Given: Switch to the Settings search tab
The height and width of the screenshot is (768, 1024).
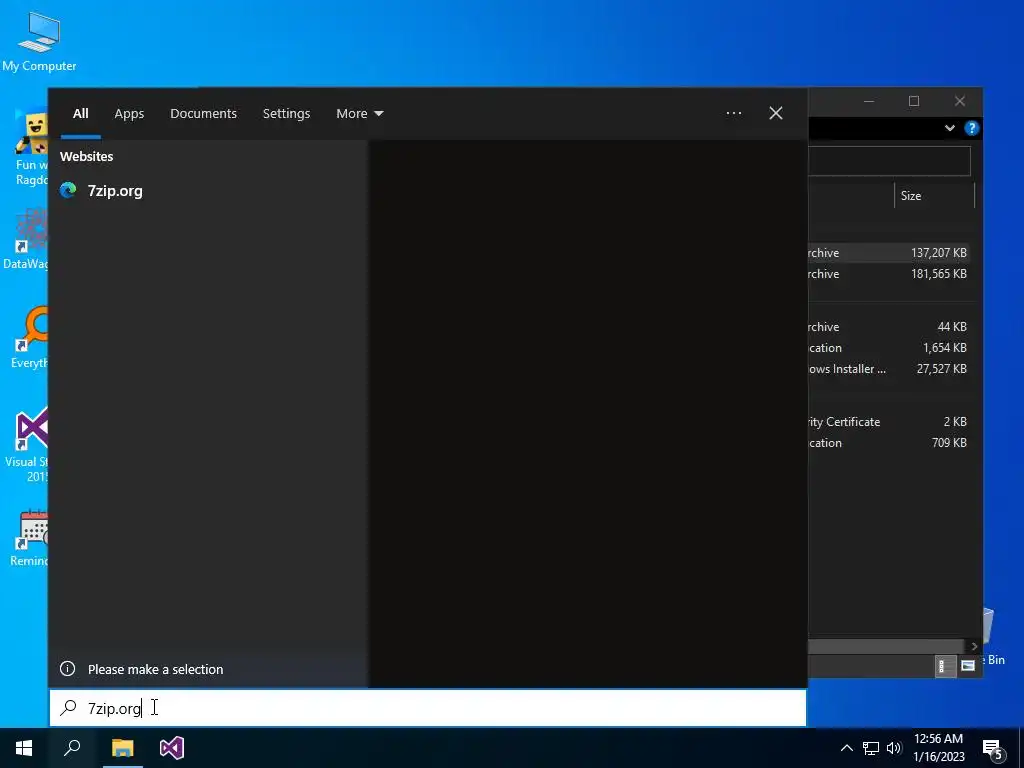Looking at the screenshot, I should click(x=286, y=114).
